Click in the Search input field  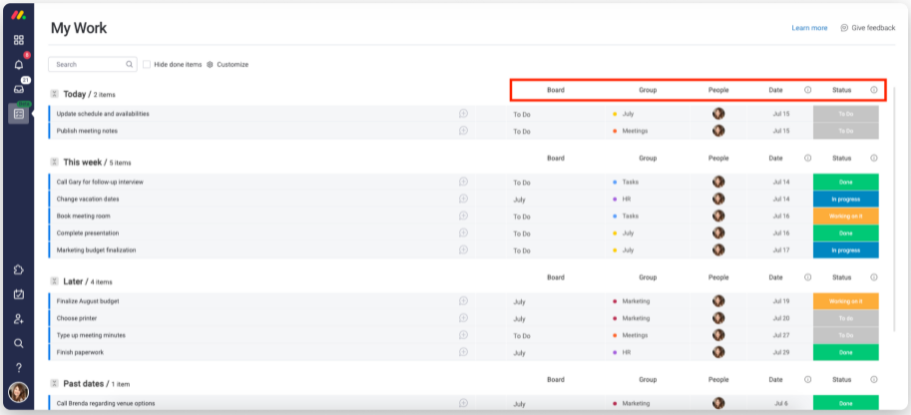[88, 64]
